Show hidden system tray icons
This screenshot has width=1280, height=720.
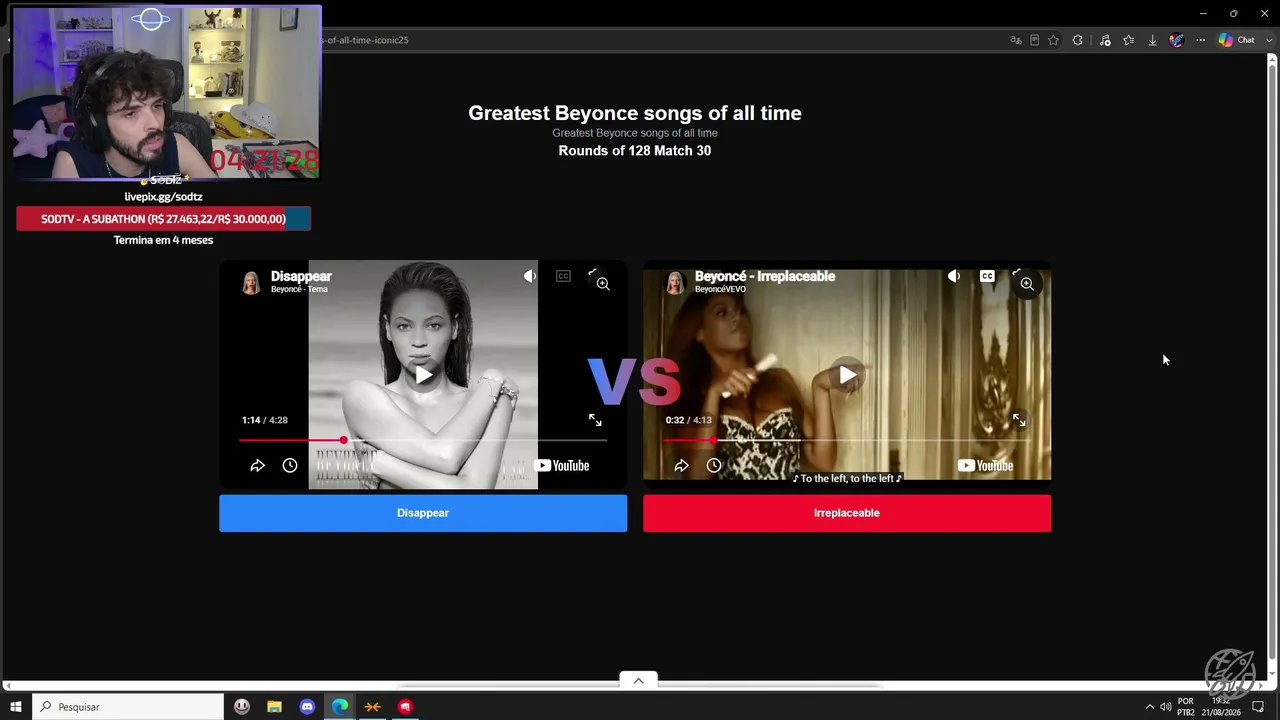1149,707
